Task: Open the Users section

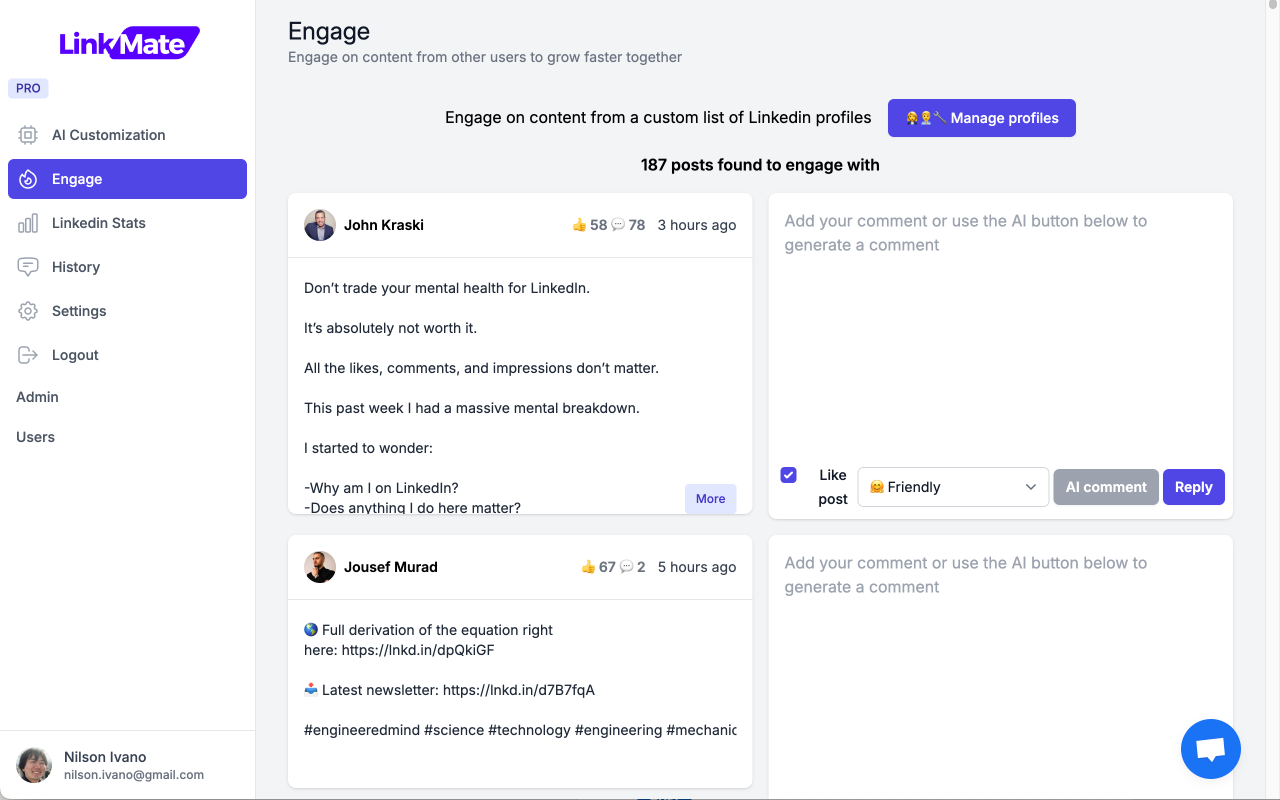Action: (x=35, y=437)
